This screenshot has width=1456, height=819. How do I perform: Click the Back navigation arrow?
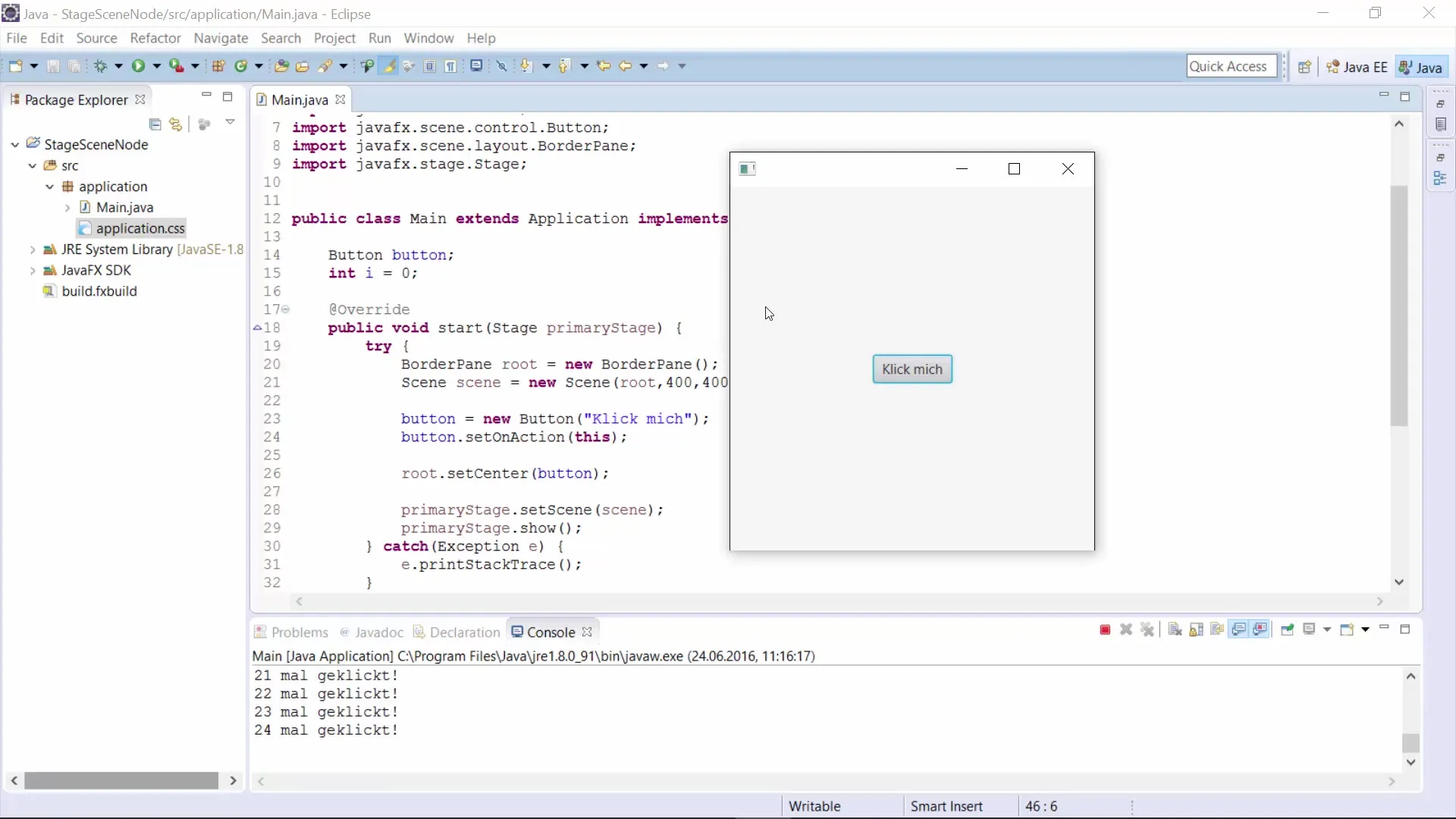625,66
